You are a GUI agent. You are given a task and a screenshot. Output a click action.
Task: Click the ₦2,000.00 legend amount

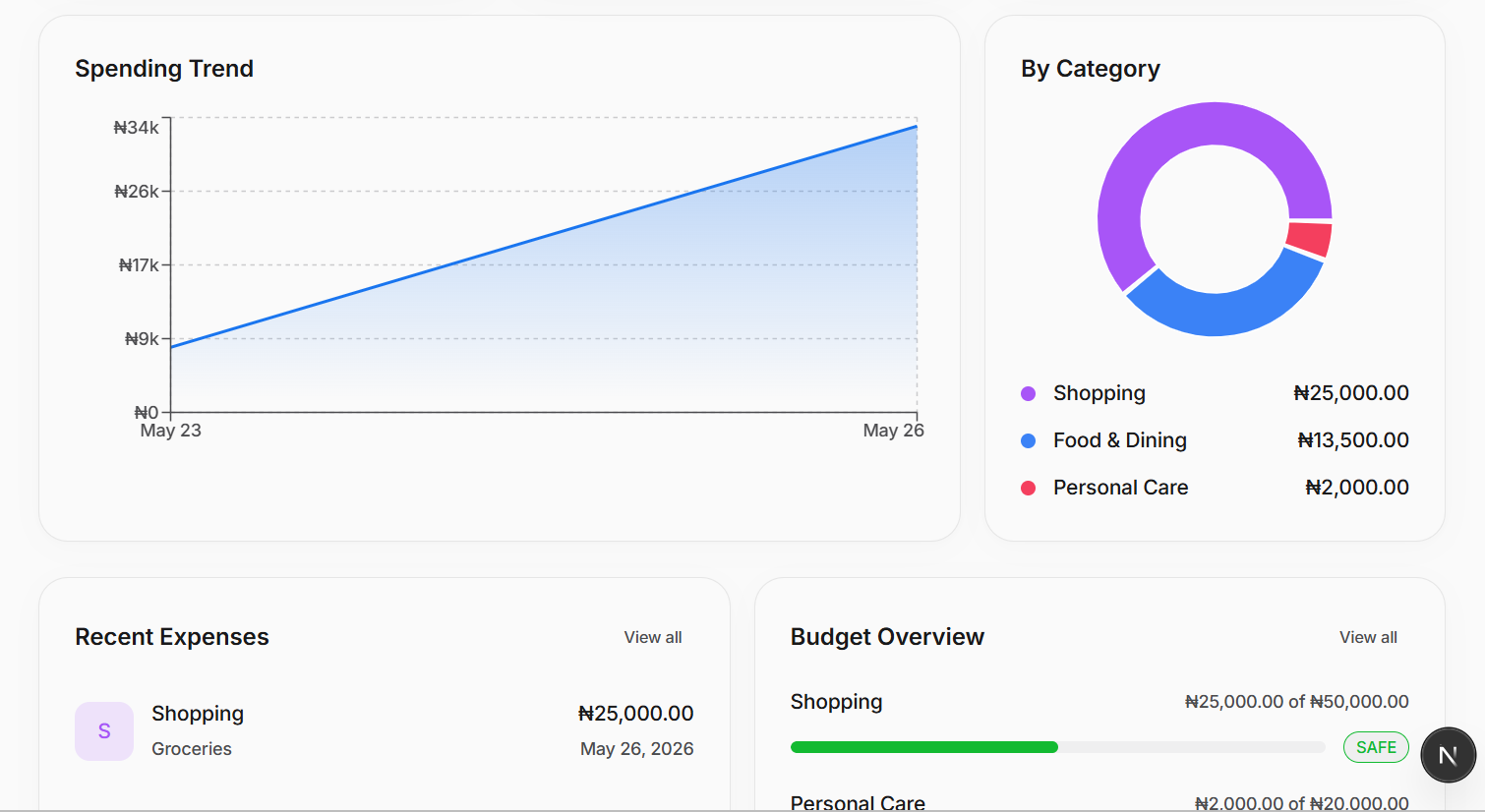coord(1357,488)
